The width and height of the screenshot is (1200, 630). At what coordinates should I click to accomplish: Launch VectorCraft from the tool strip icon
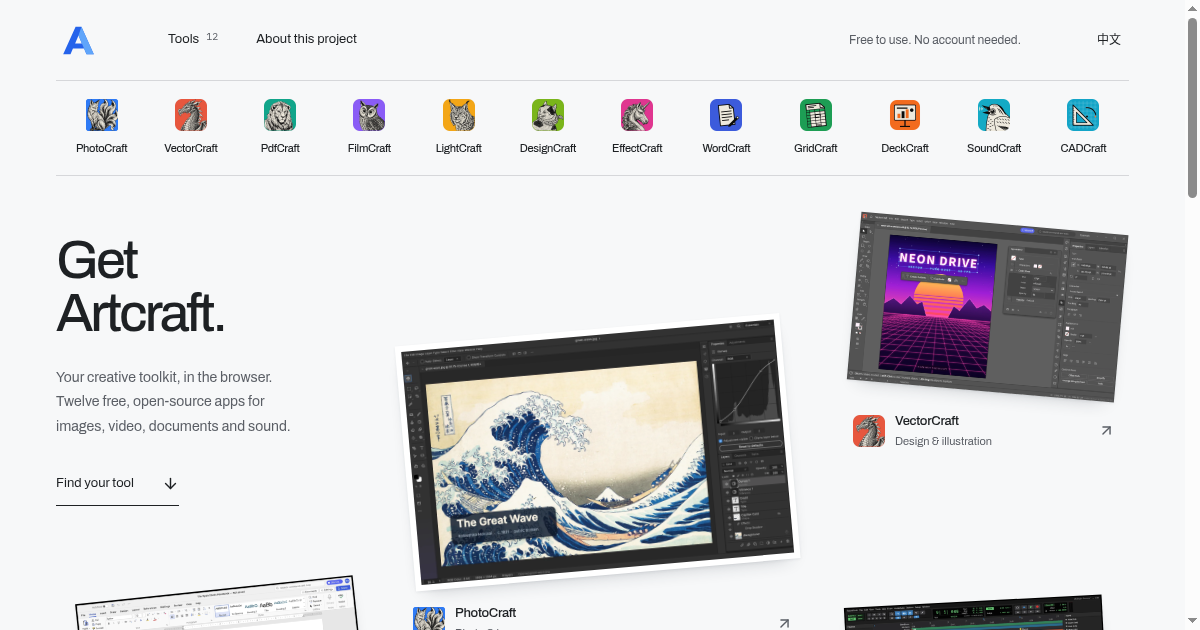click(191, 115)
